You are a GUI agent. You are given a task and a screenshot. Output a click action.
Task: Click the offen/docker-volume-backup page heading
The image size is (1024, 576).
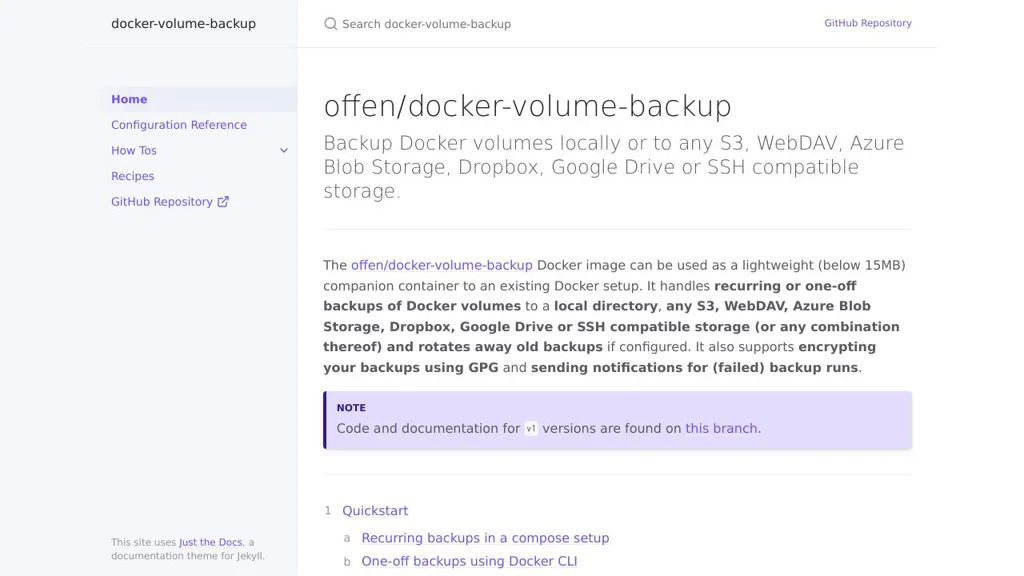point(527,106)
